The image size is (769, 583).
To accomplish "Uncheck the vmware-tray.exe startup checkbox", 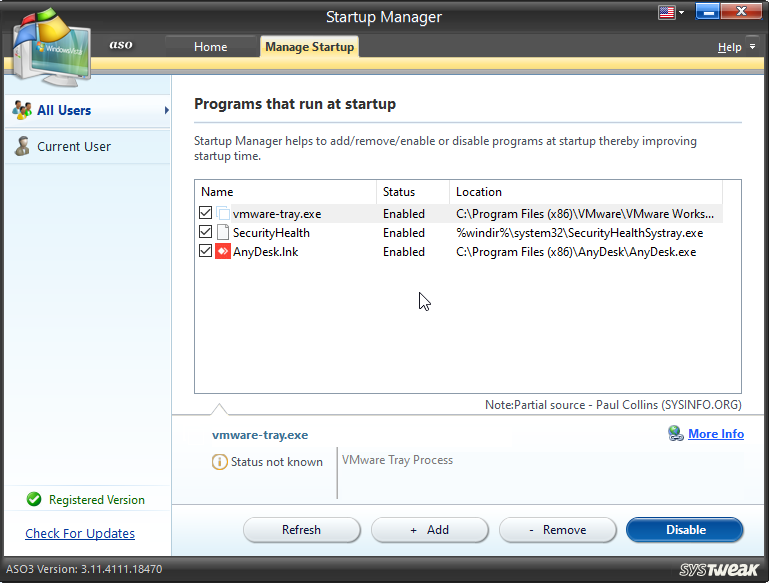I will point(206,214).
